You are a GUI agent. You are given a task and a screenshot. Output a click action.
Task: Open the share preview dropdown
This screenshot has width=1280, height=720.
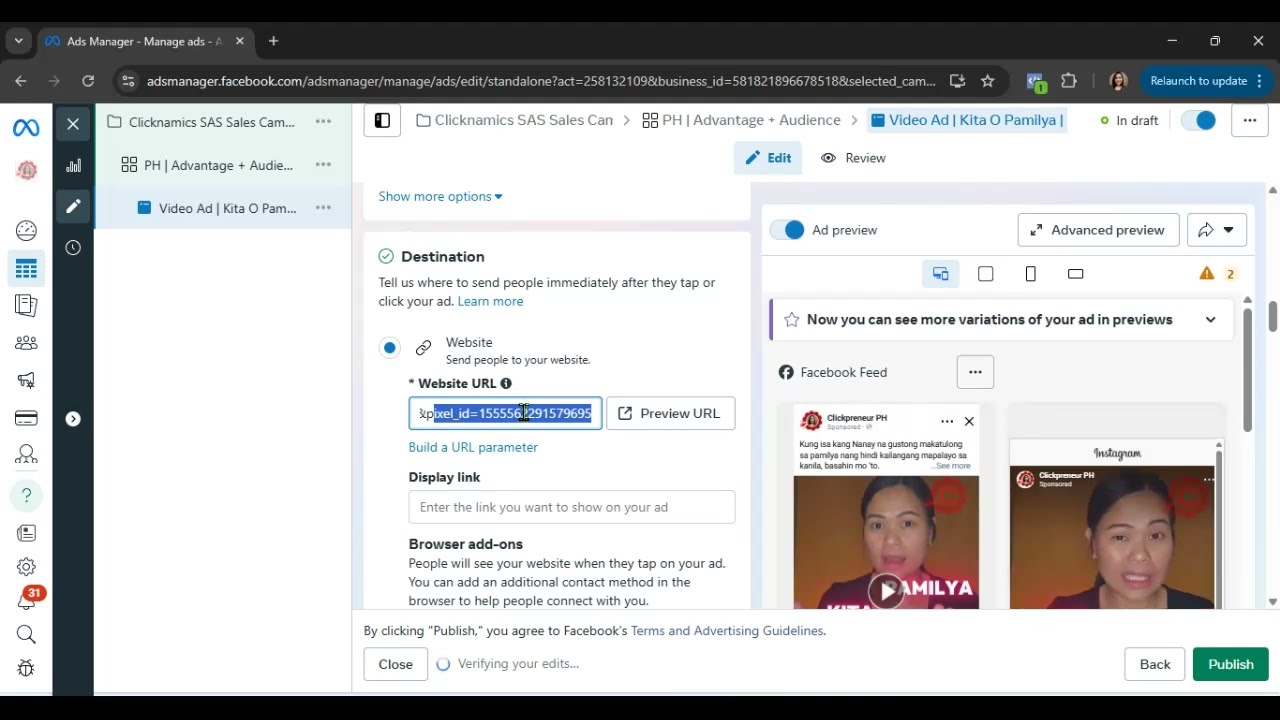coord(1217,230)
